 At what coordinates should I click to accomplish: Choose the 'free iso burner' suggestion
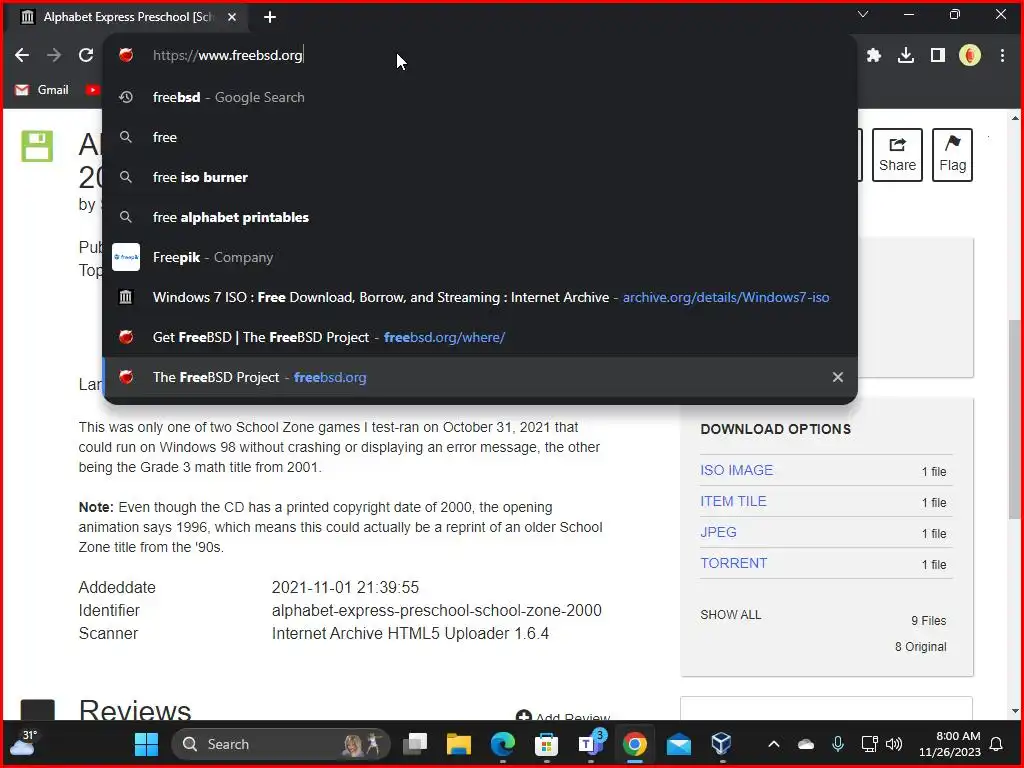click(x=480, y=177)
